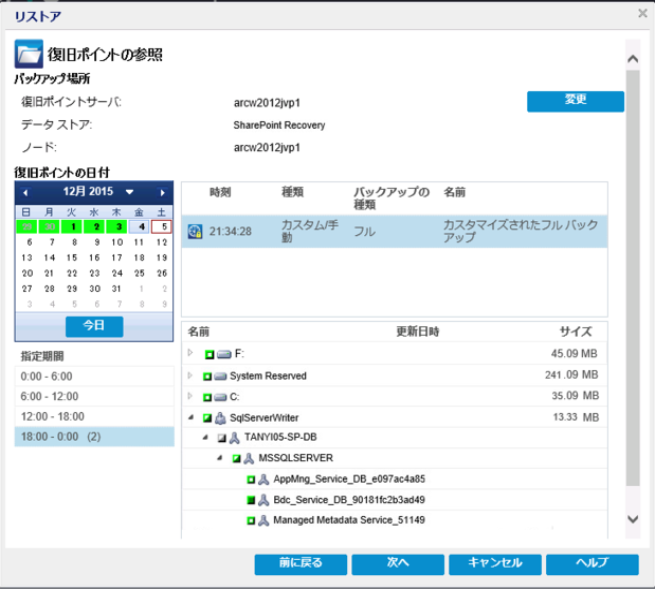The width and height of the screenshot is (655, 589).
Task: Go to previous month in calendar
Action: point(25,193)
